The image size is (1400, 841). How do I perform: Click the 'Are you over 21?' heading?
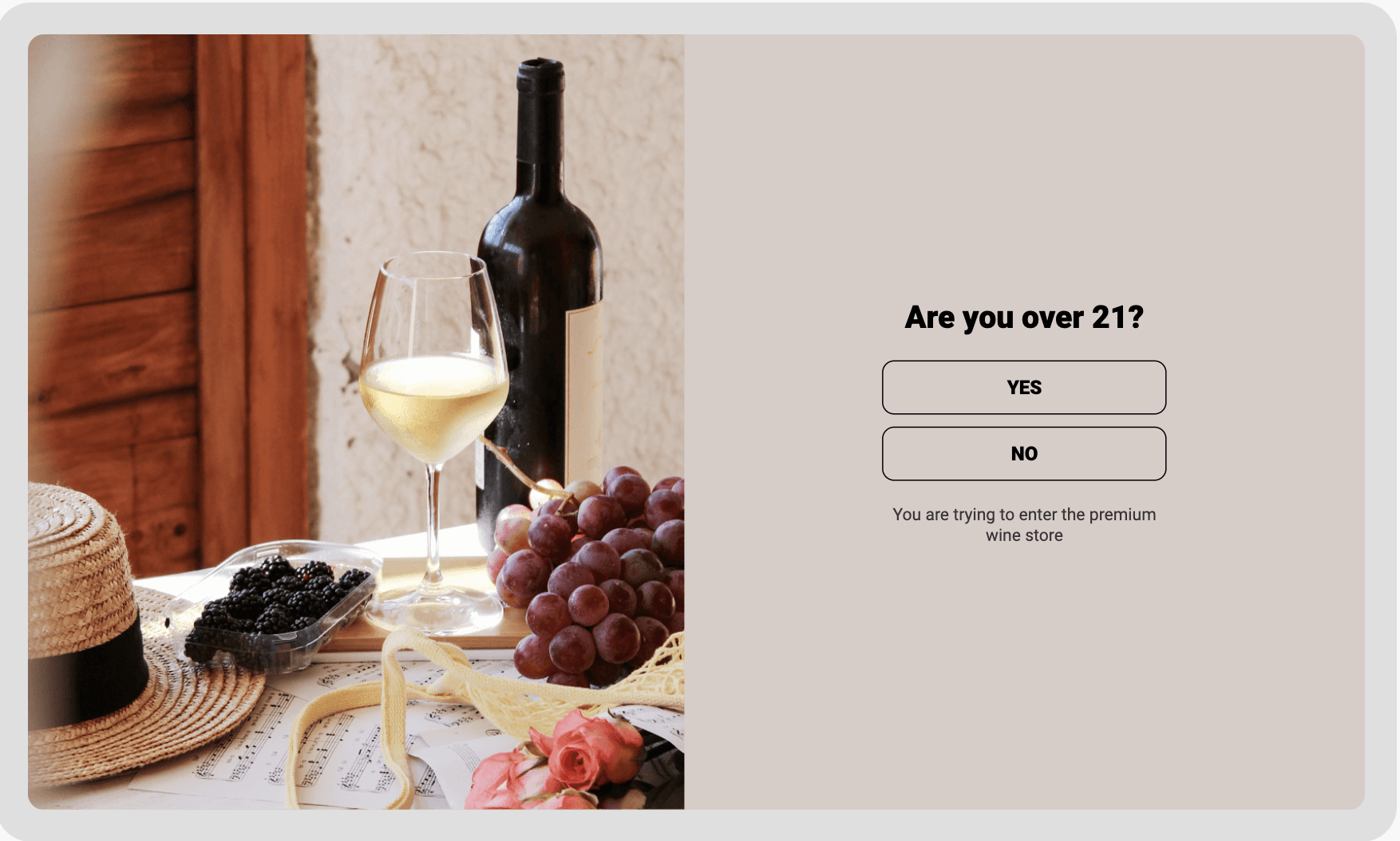click(1024, 317)
